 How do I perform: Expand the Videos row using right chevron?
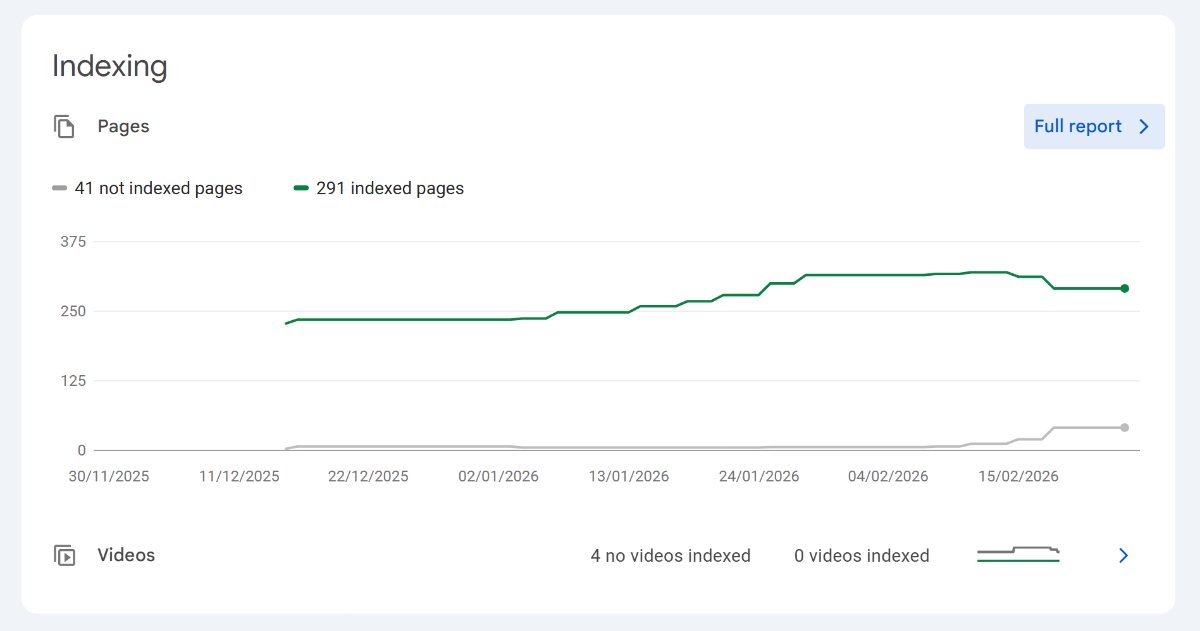pos(1123,556)
